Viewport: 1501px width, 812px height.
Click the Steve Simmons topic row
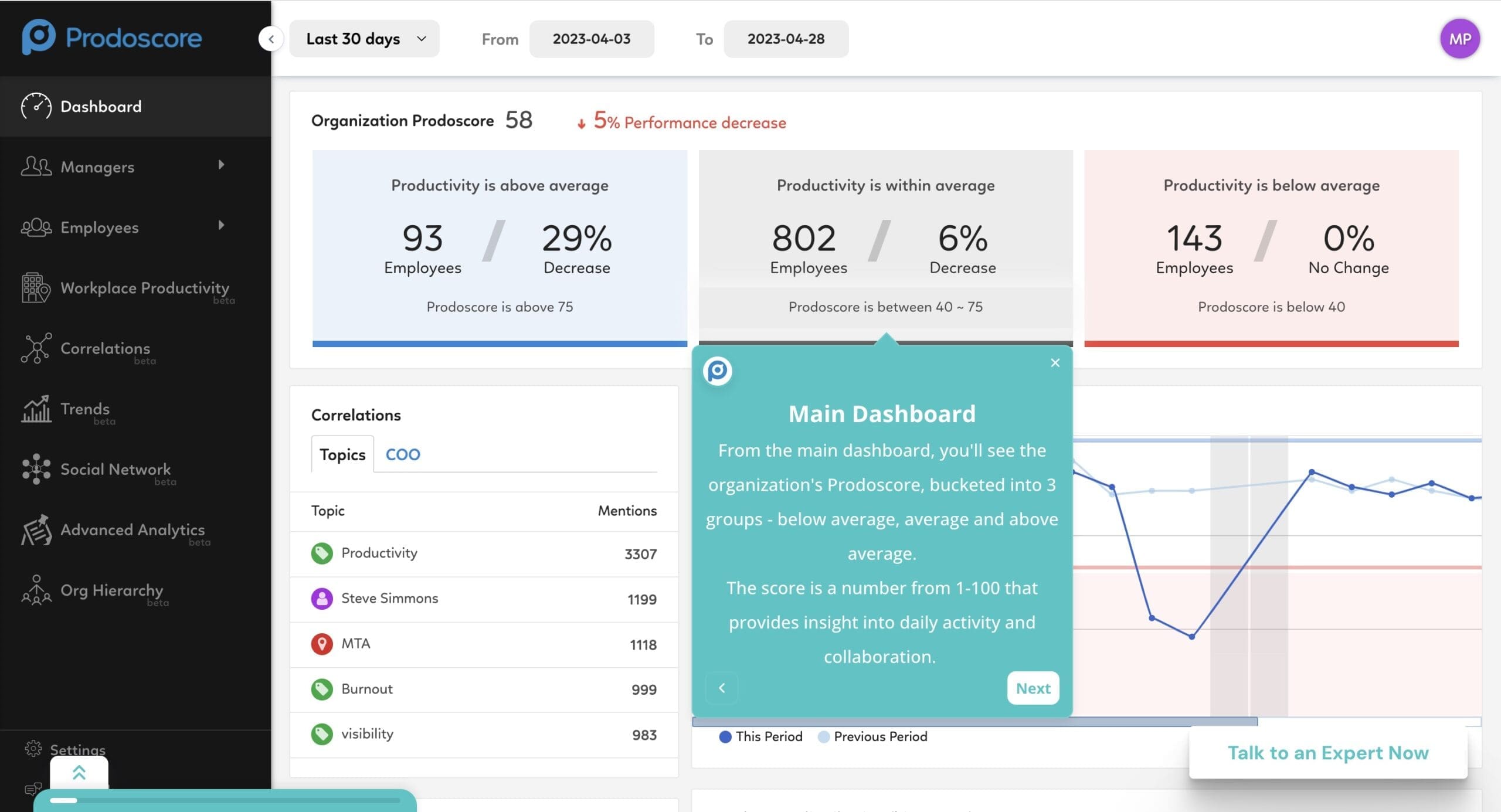(x=484, y=599)
